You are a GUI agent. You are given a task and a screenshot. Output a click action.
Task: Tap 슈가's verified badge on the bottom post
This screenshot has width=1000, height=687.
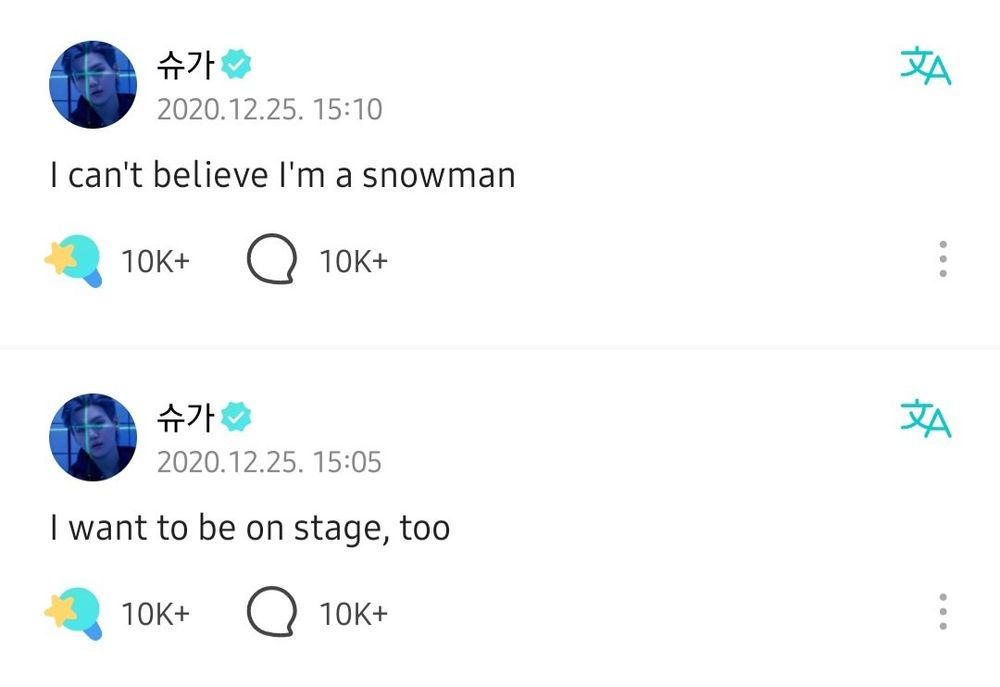[x=234, y=415]
